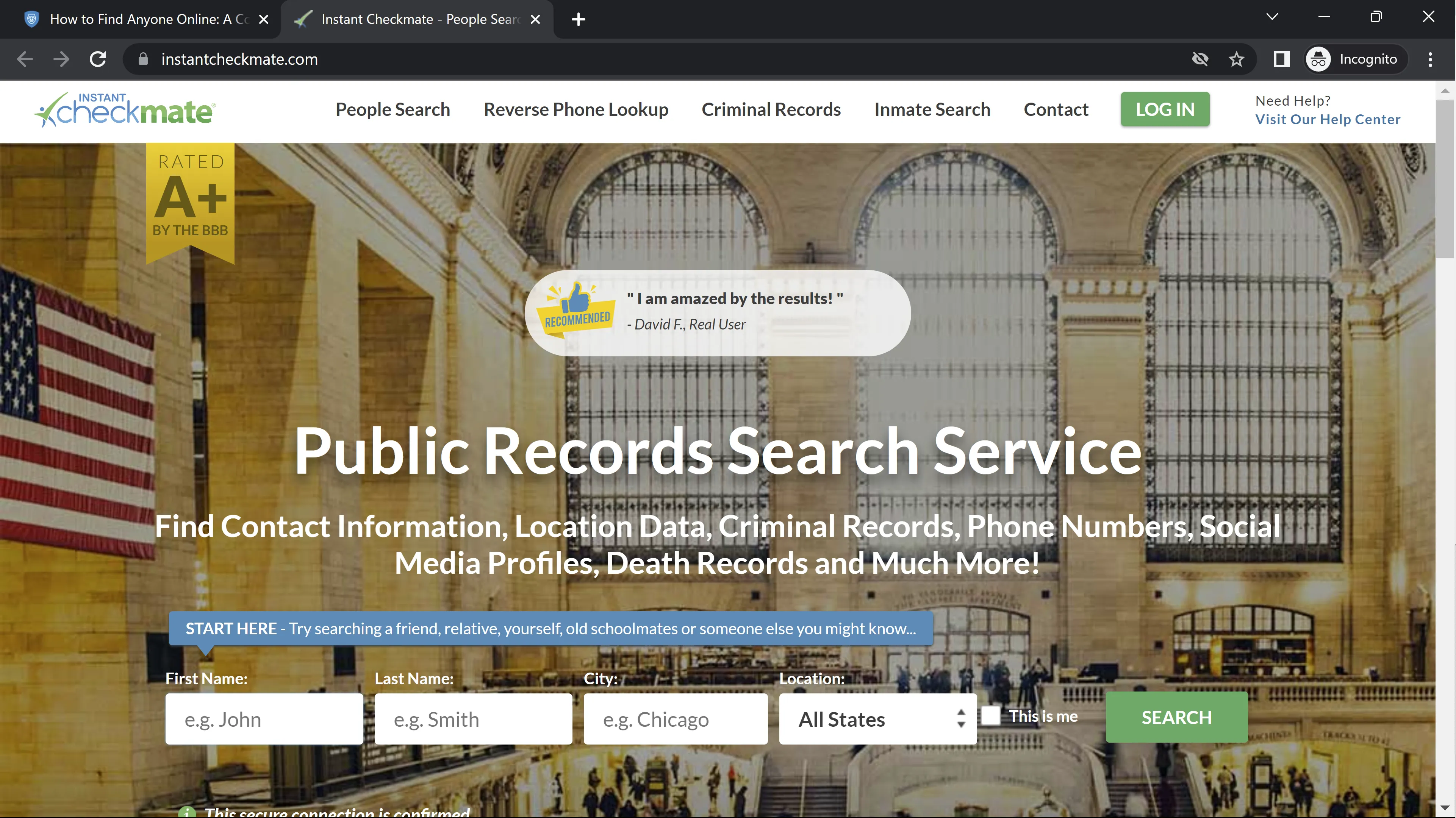Open Visit Our Help Center link
The width and height of the screenshot is (1456, 818).
tap(1327, 119)
